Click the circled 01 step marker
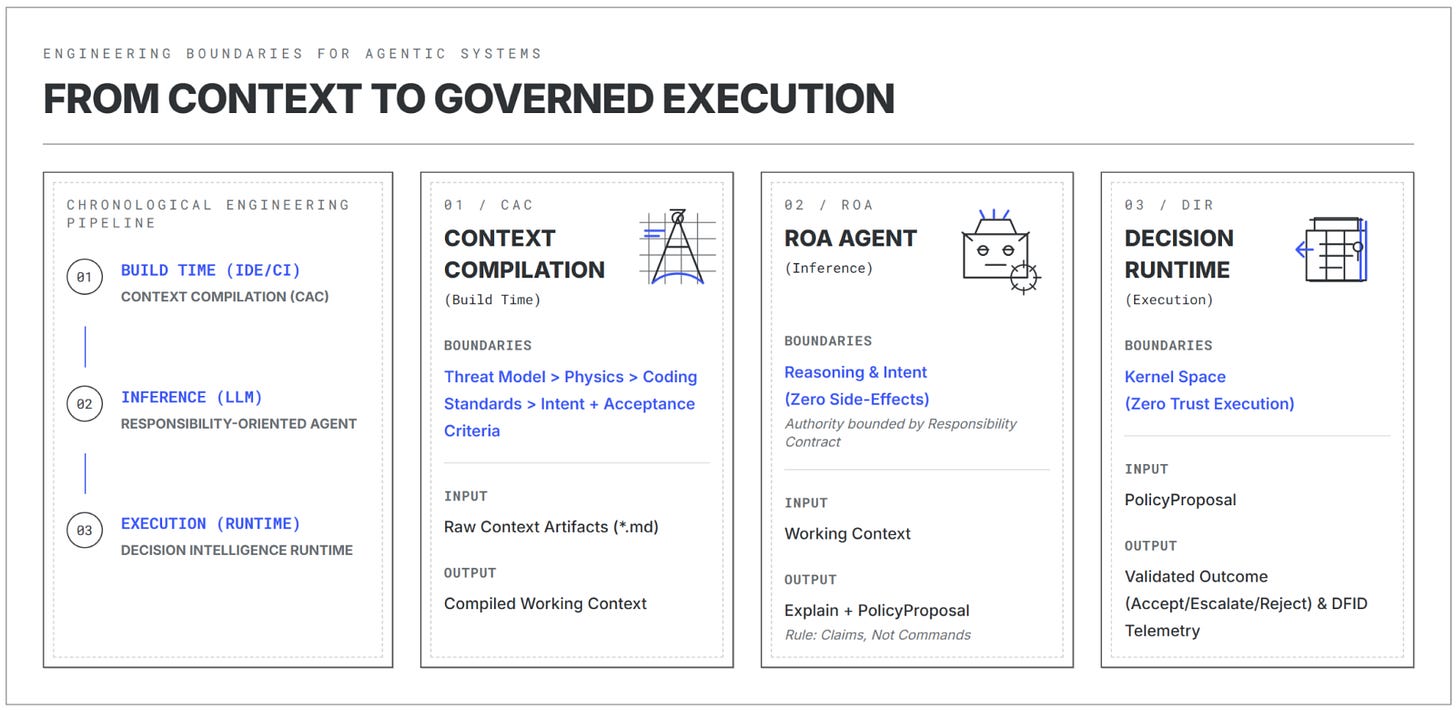Screen dimensions: 1456x710 click(84, 277)
